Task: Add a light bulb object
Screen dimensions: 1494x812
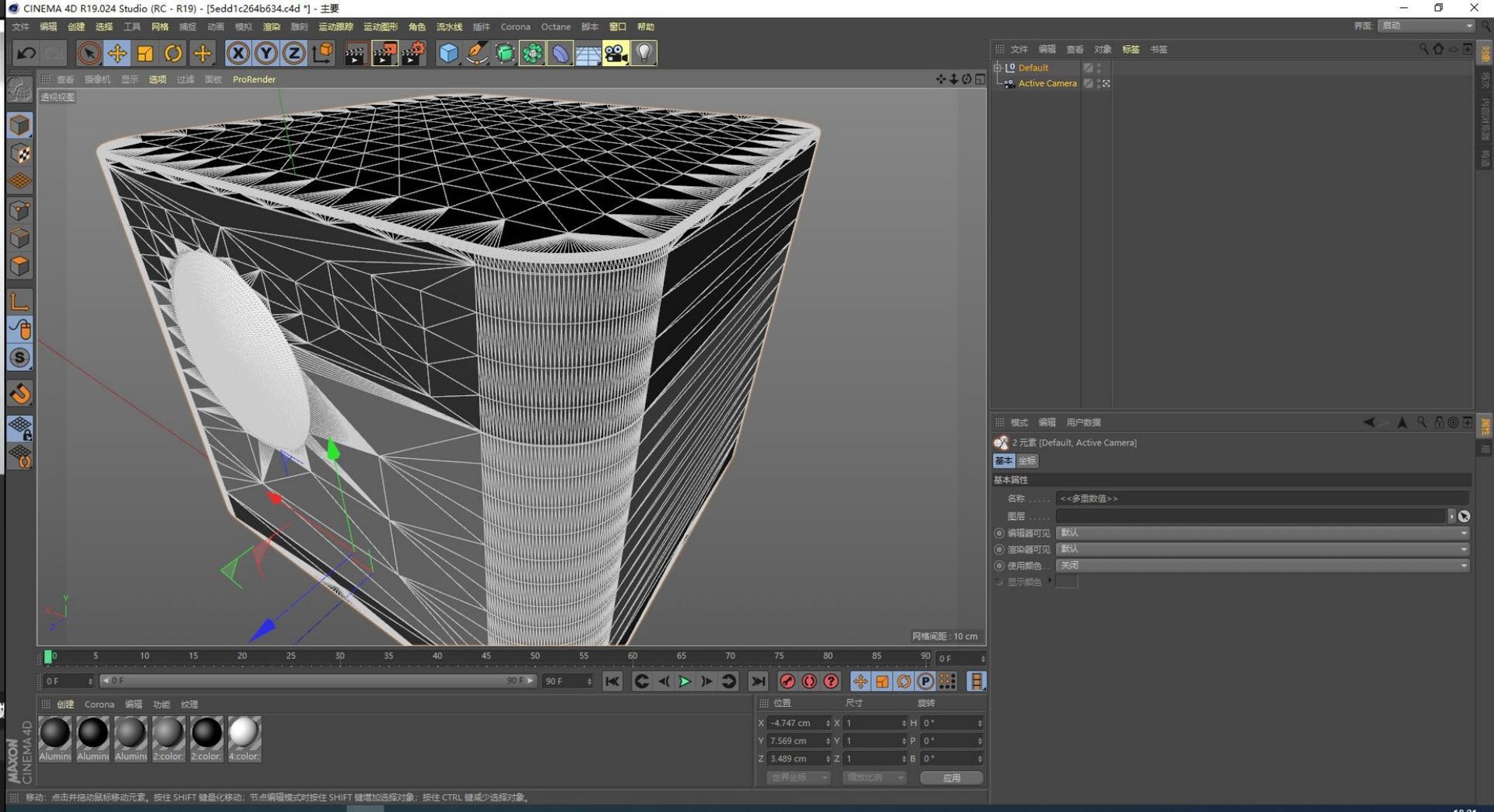Action: [x=644, y=53]
